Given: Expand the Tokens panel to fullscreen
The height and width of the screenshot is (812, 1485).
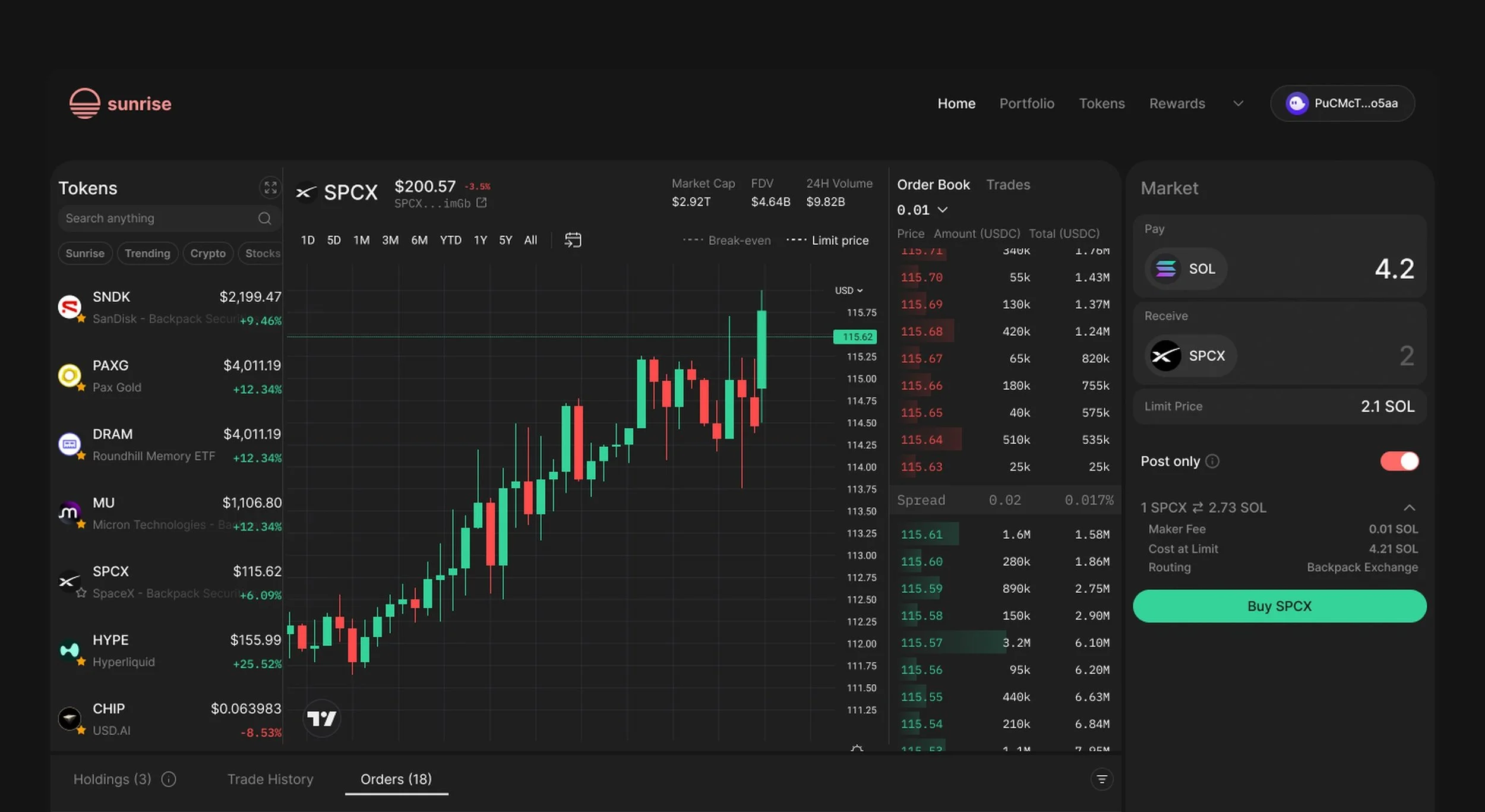Looking at the screenshot, I should (270, 188).
